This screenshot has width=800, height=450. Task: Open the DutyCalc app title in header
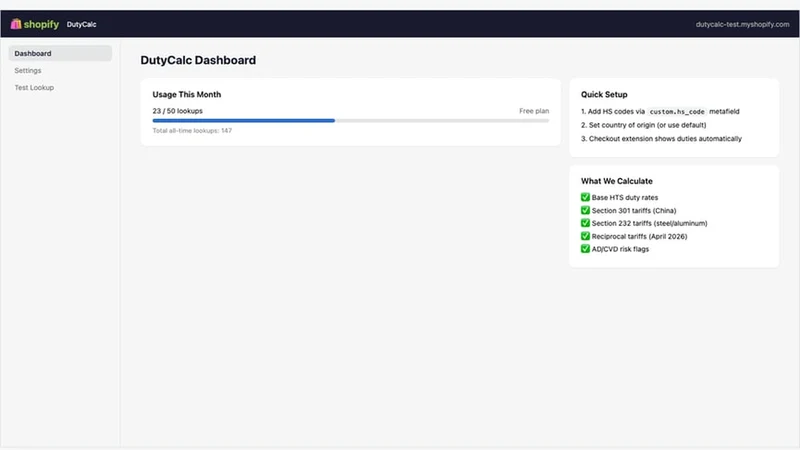tap(81, 24)
